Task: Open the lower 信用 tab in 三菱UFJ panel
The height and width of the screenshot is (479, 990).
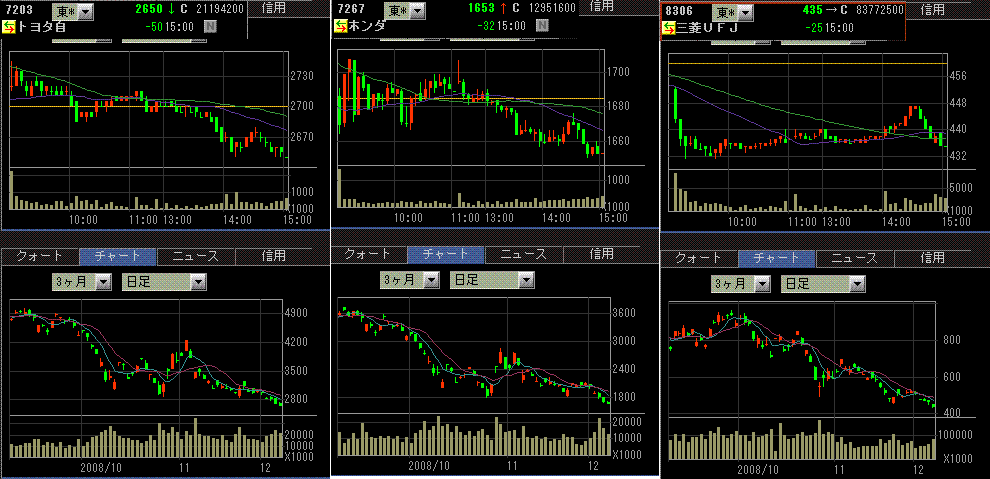Action: point(932,258)
